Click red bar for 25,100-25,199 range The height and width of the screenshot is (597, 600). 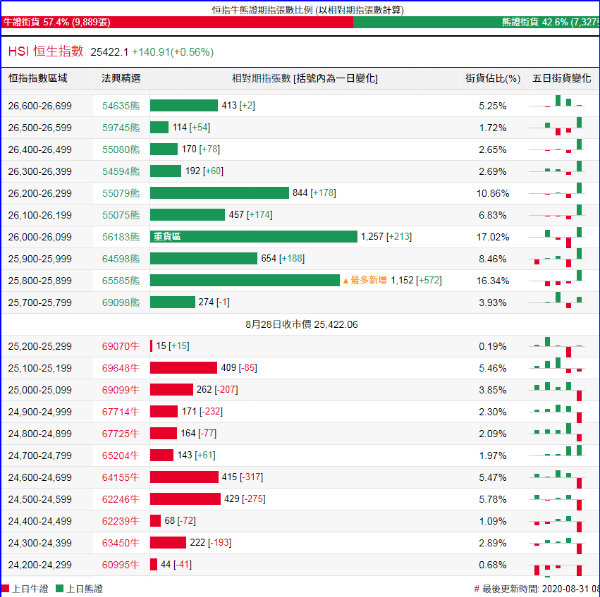[x=183, y=368]
